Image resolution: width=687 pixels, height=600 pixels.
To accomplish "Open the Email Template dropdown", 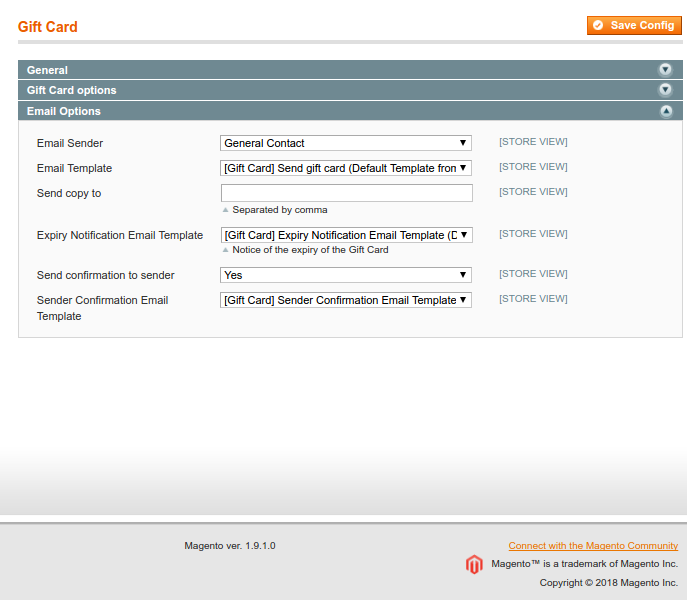I will tap(345, 168).
